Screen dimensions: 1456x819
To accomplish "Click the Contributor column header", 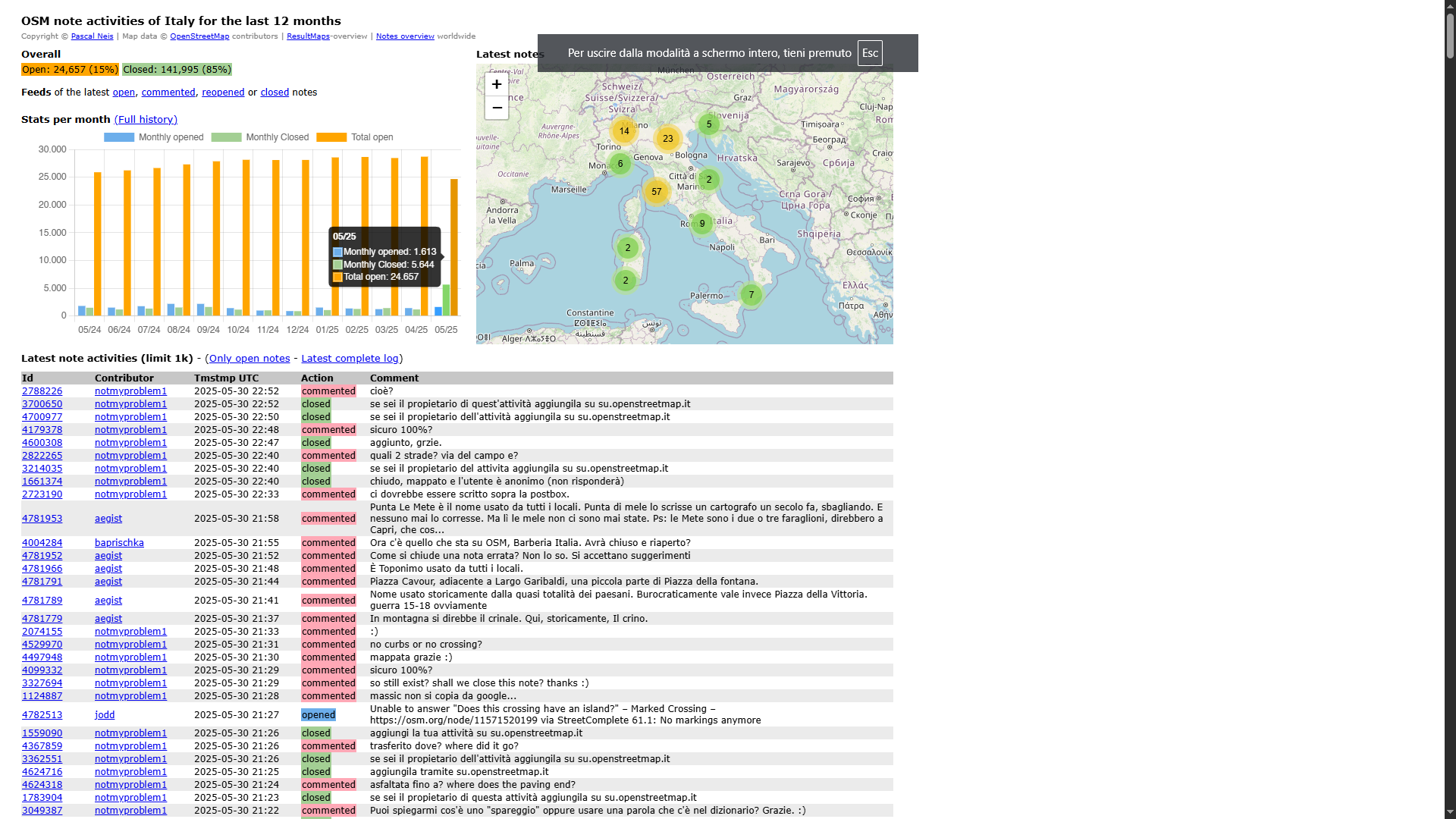I will (x=124, y=378).
